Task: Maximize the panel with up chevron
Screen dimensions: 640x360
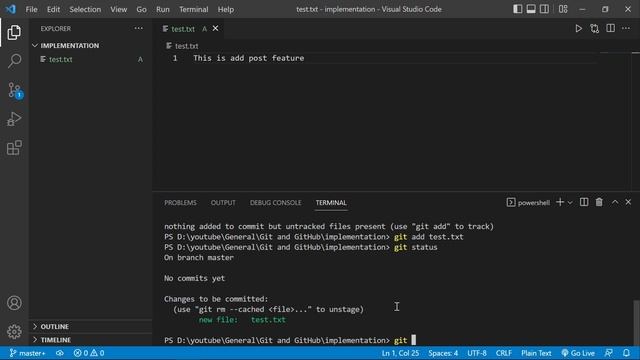Action: [615, 202]
